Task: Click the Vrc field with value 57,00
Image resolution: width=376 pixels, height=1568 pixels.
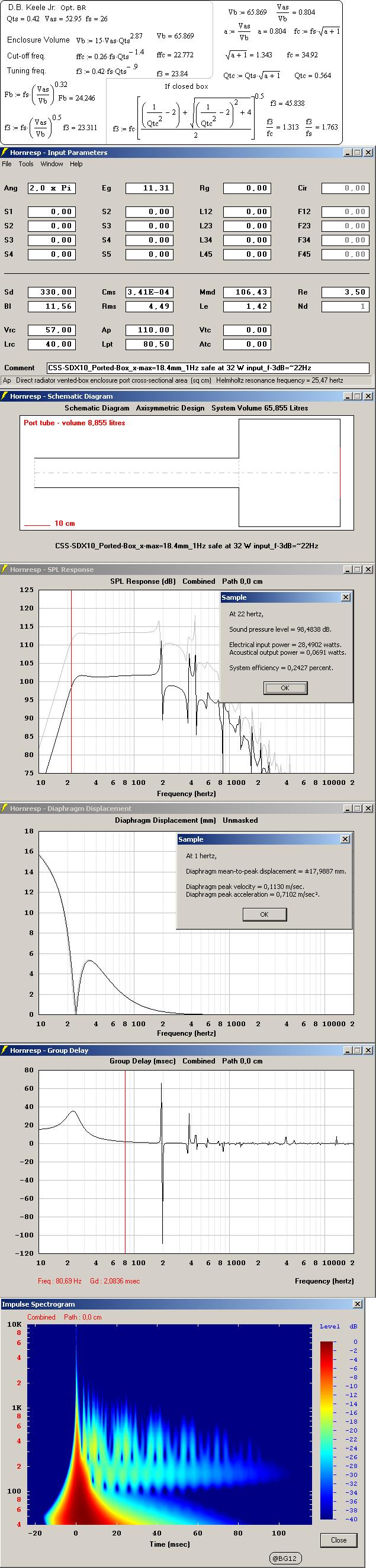Action: pyautogui.click(x=52, y=330)
